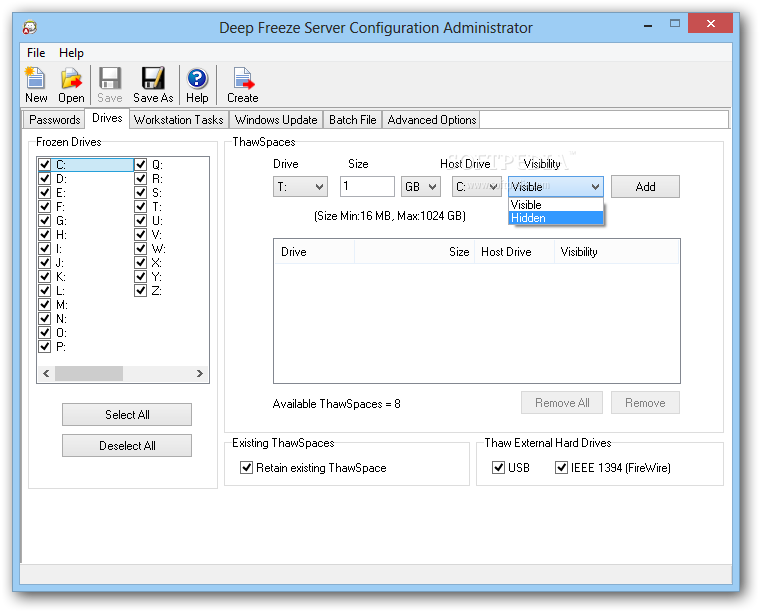Click the Host Drive column header
Screen dimensions: 760x612
tap(514, 252)
